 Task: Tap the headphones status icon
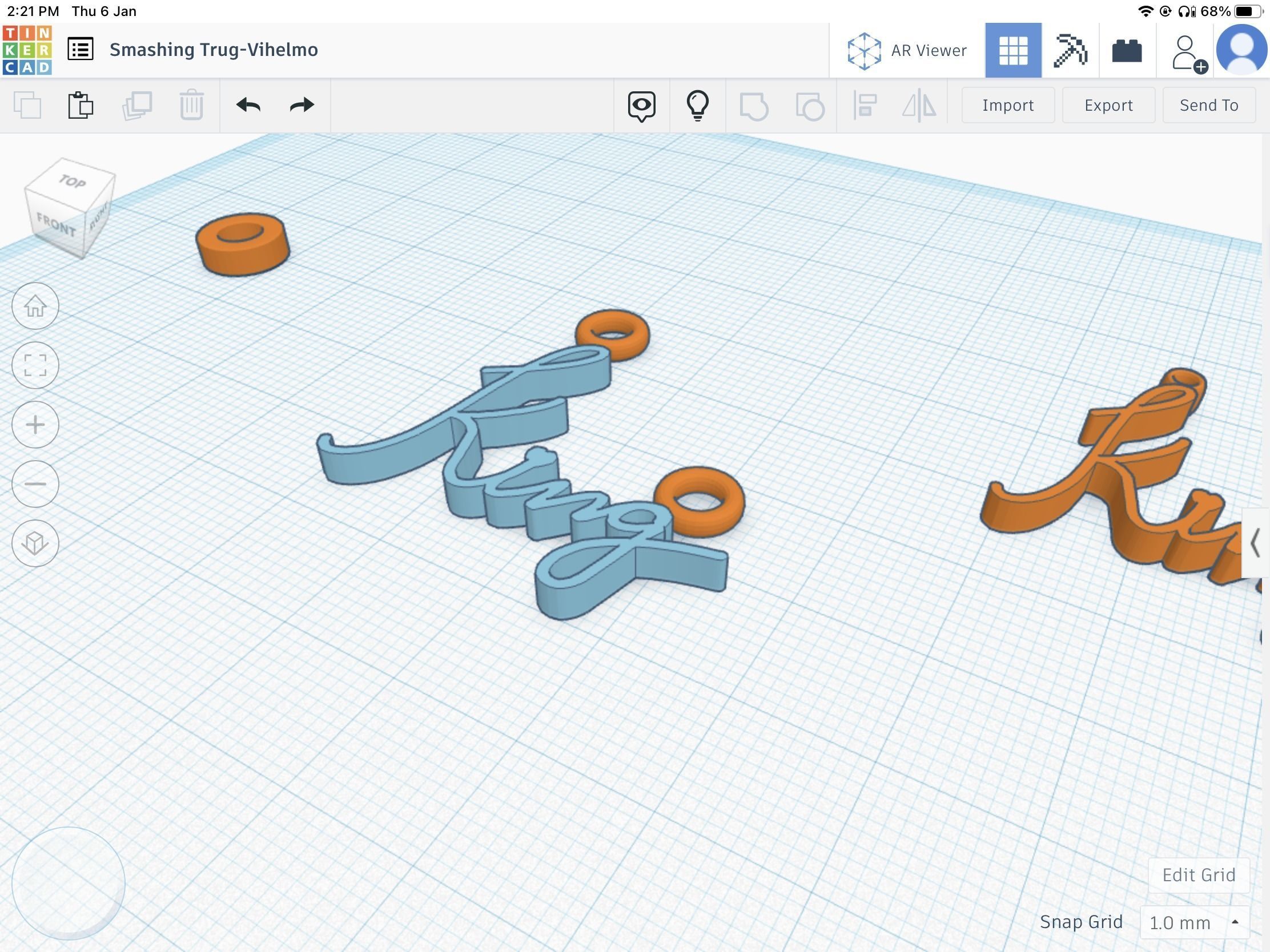pyautogui.click(x=1185, y=11)
